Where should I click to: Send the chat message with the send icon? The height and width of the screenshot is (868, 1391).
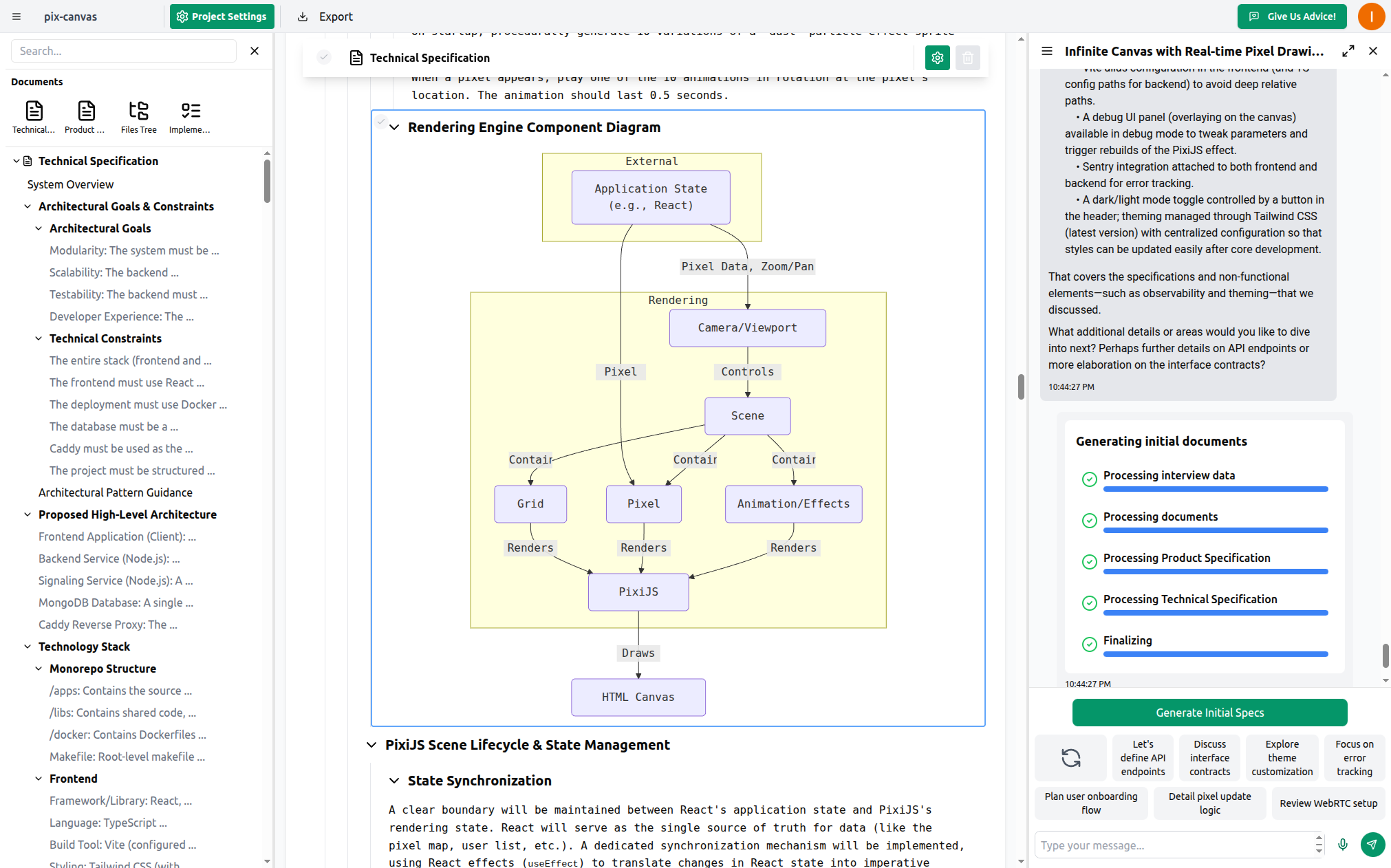(x=1372, y=845)
